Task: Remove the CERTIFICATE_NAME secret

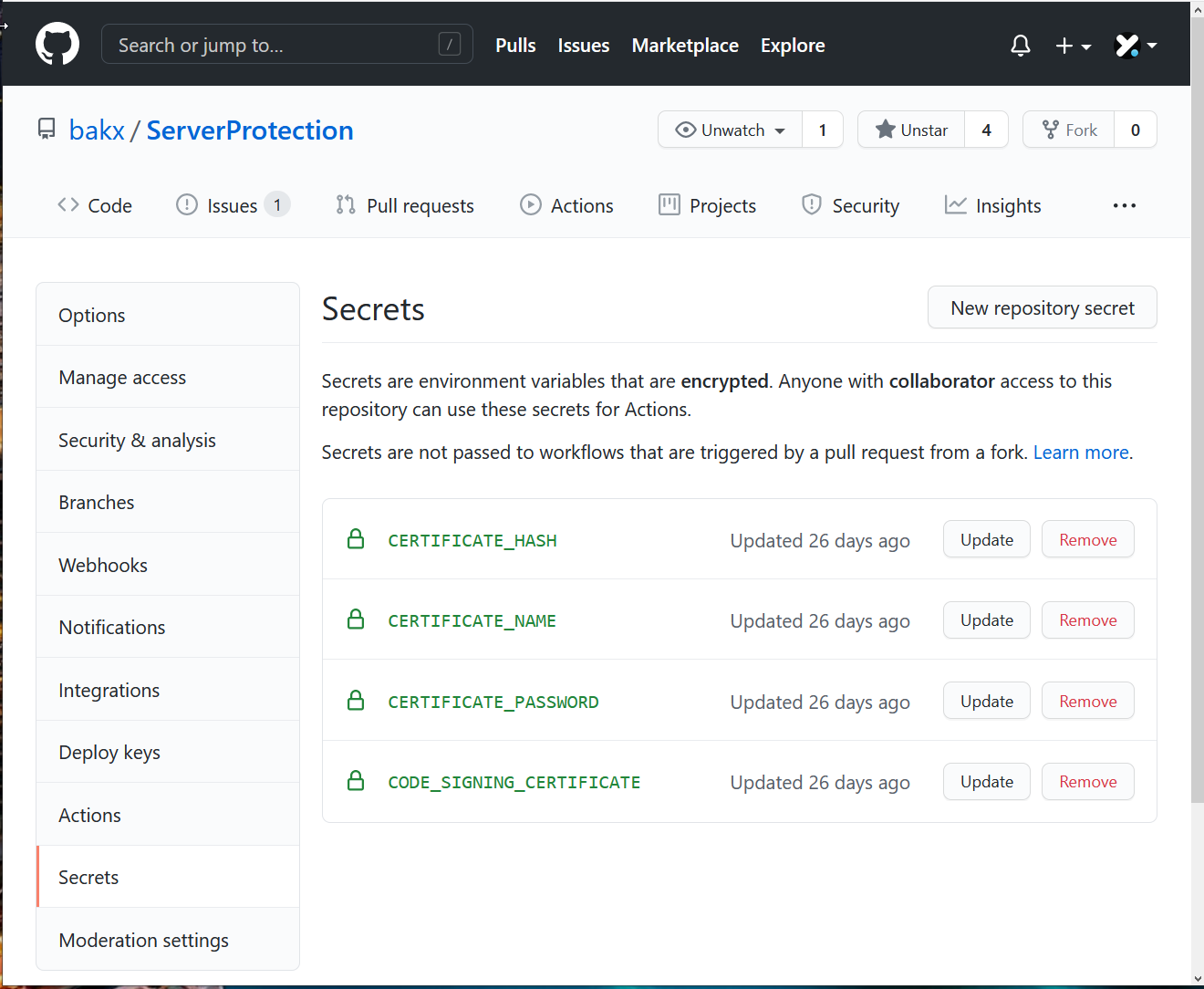Action: pos(1088,619)
